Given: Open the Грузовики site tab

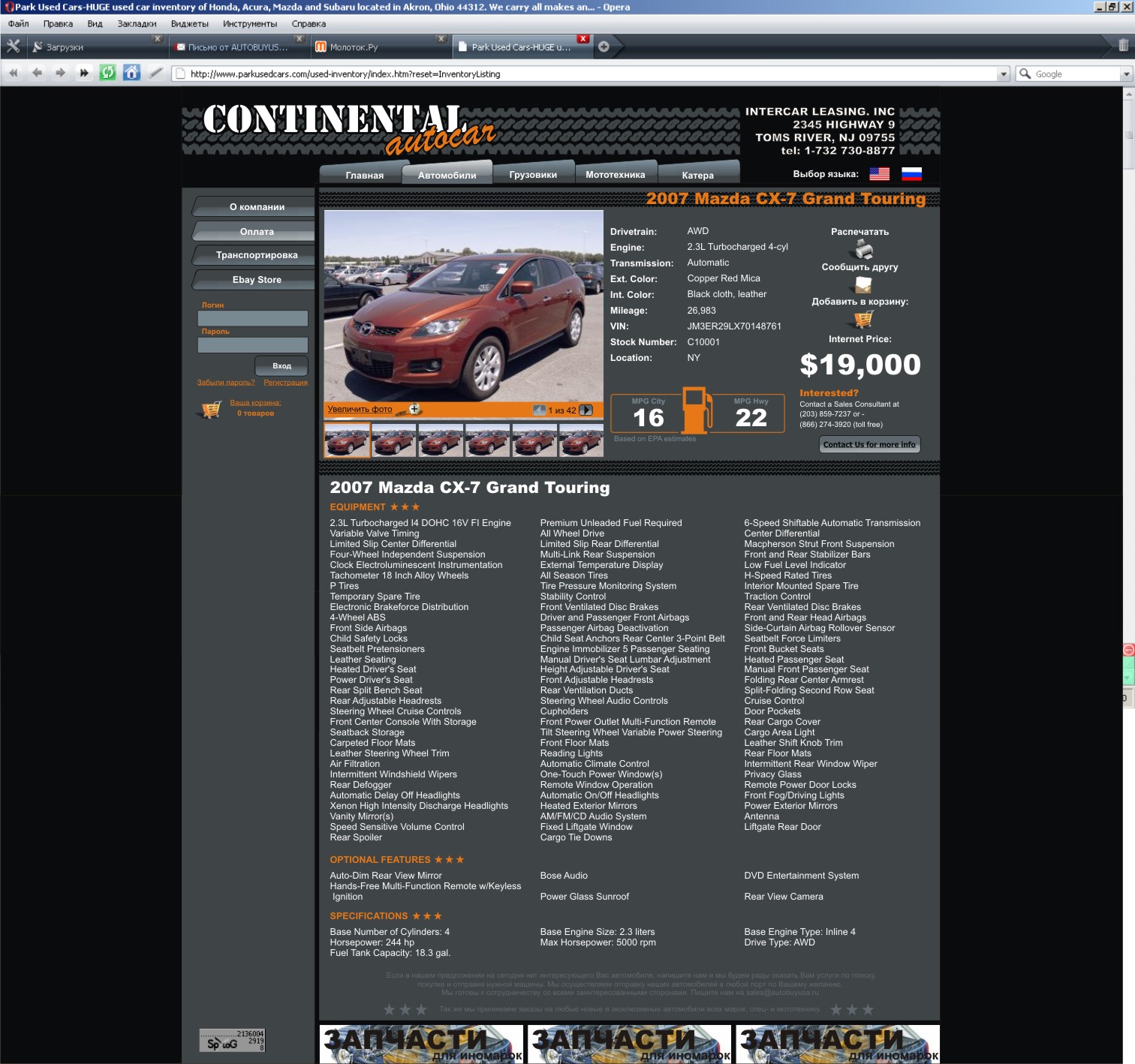Looking at the screenshot, I should [533, 174].
